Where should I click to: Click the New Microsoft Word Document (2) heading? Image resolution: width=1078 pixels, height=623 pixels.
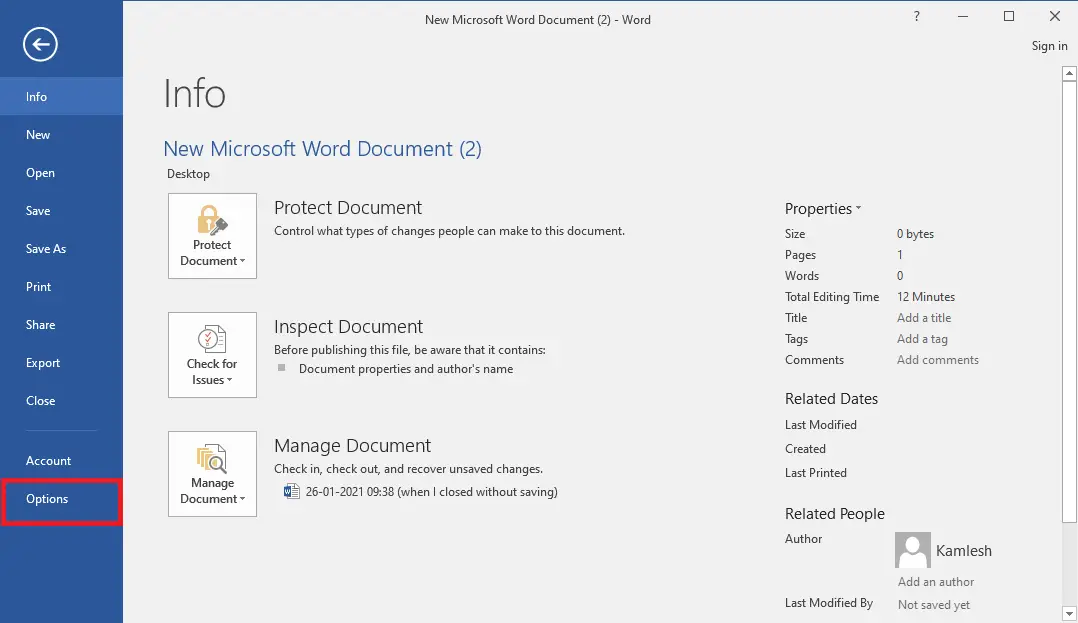click(x=322, y=149)
